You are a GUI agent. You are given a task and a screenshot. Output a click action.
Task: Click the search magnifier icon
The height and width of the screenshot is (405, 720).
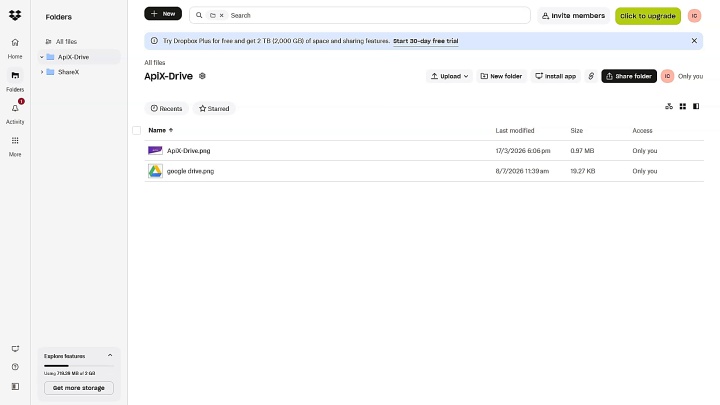(199, 15)
